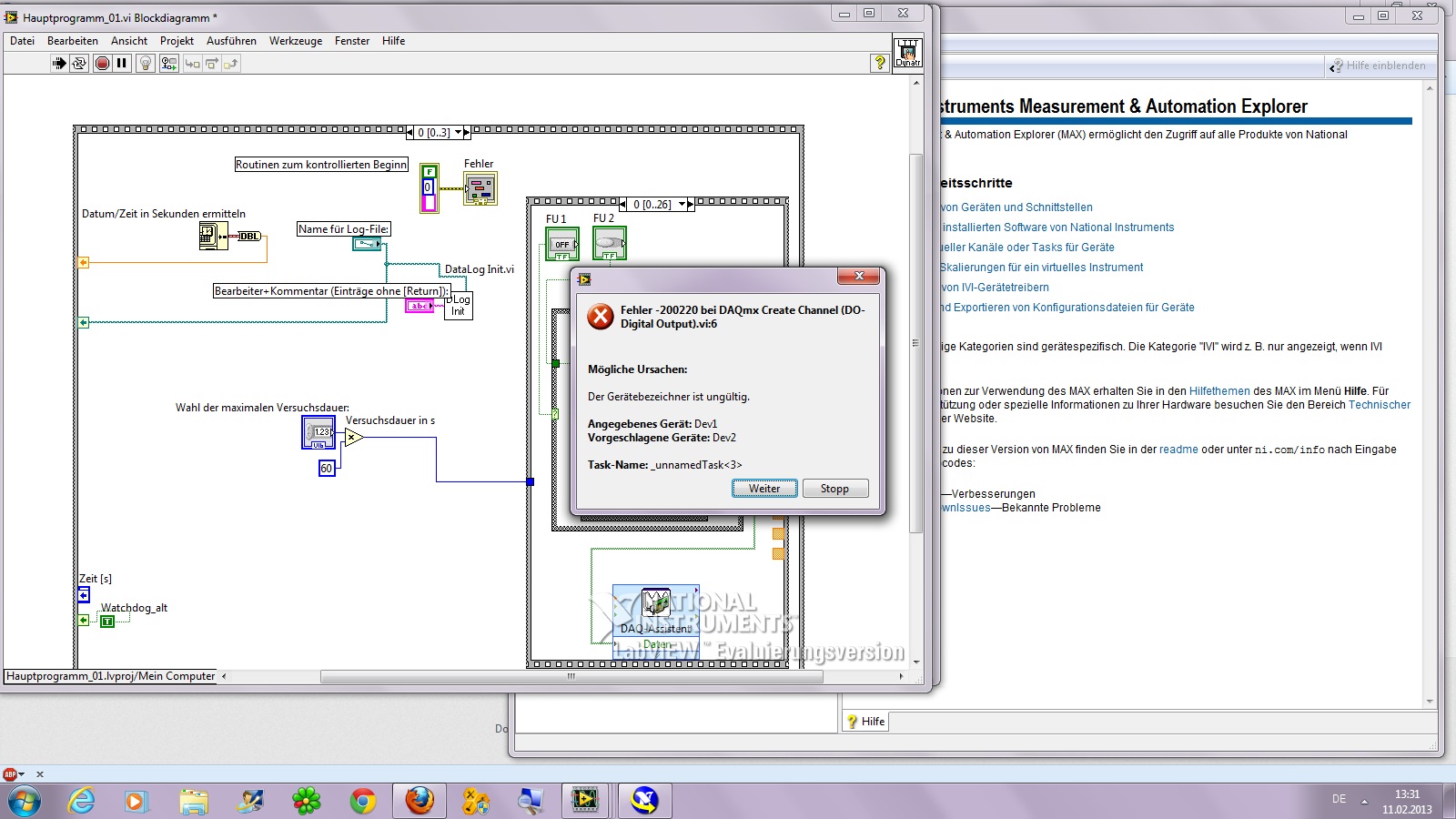Screen dimensions: 1456x819
Task: Click the Run arrow in LabVIEW toolbar
Action: click(x=59, y=63)
